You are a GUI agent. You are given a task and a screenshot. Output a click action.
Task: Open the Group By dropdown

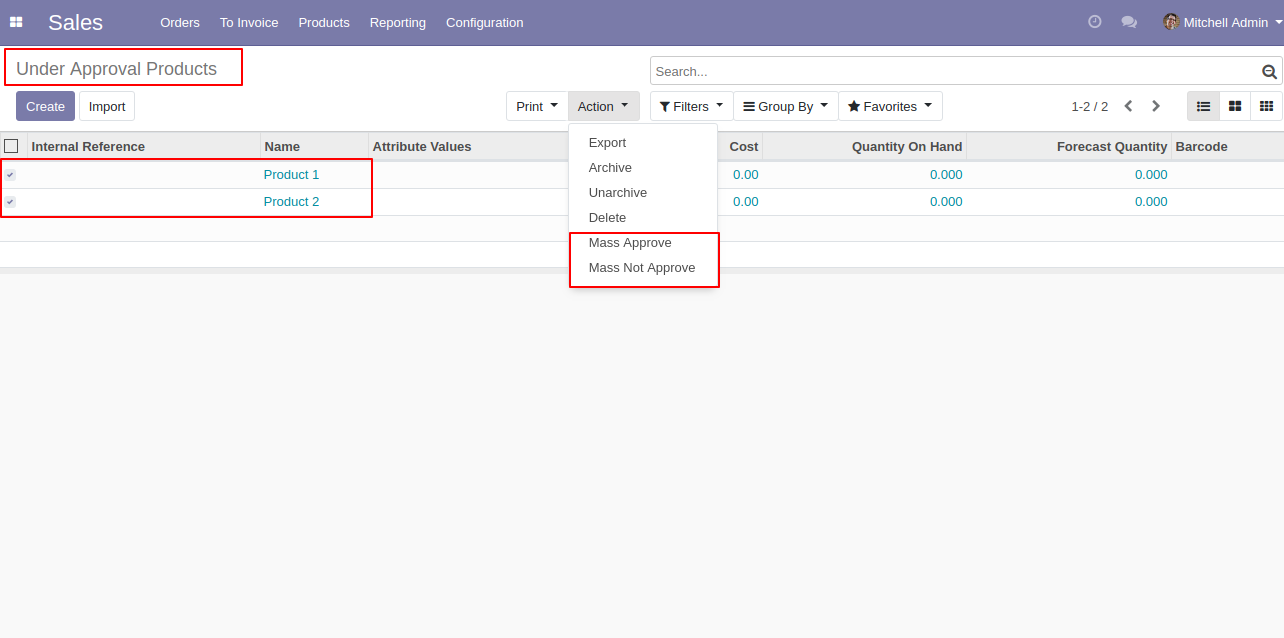(x=786, y=106)
